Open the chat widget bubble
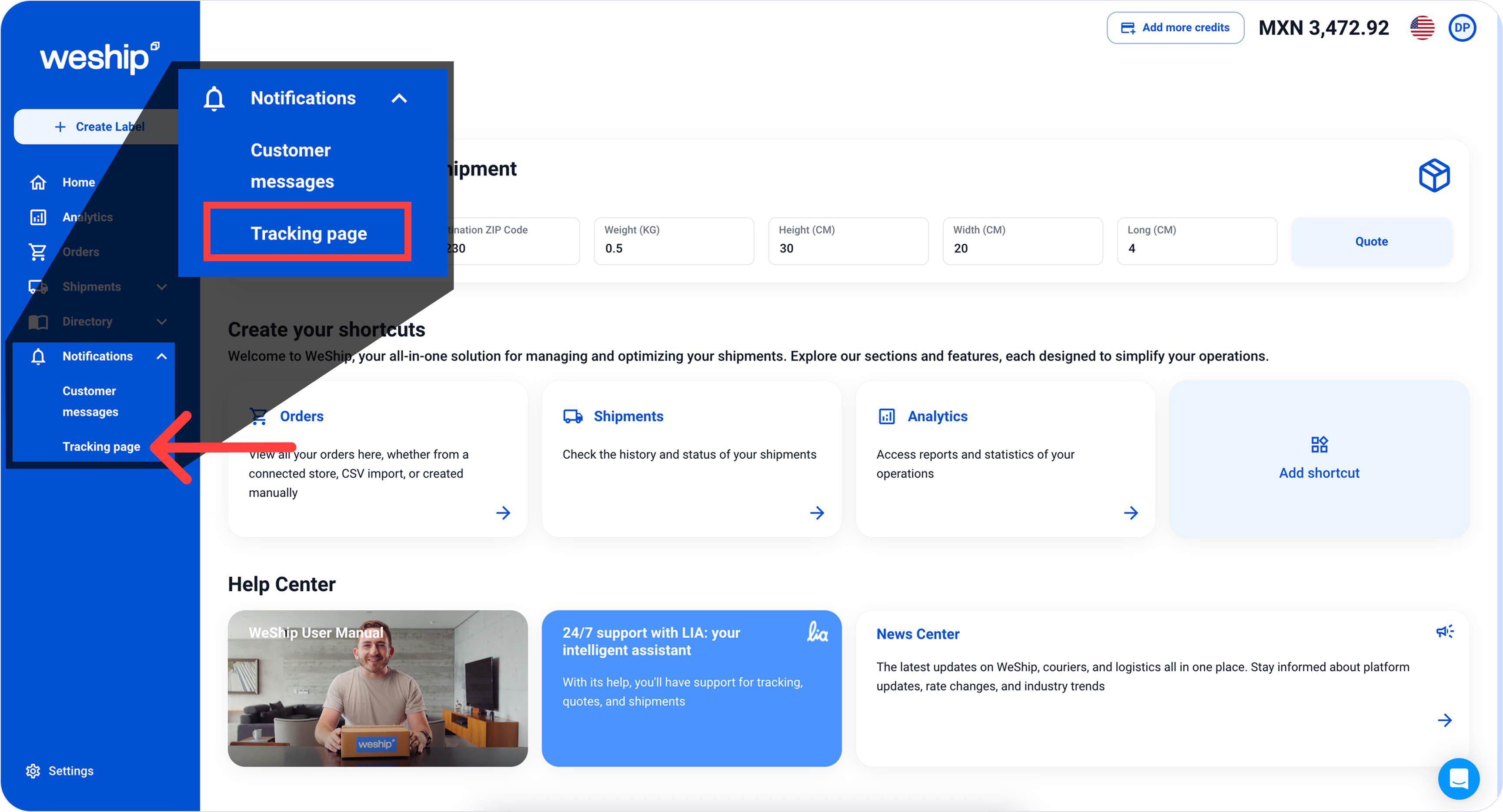This screenshot has height=812, width=1503. pos(1459,778)
